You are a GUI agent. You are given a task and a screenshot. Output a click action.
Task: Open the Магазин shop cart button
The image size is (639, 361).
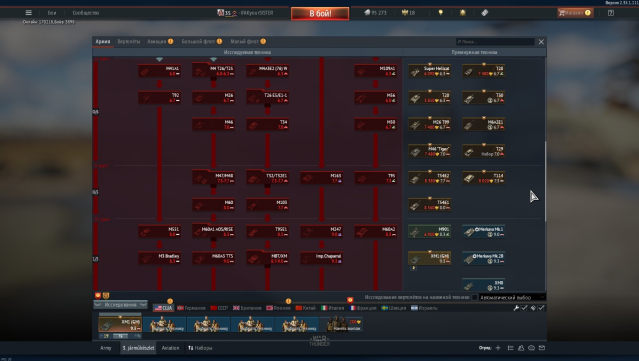(575, 13)
